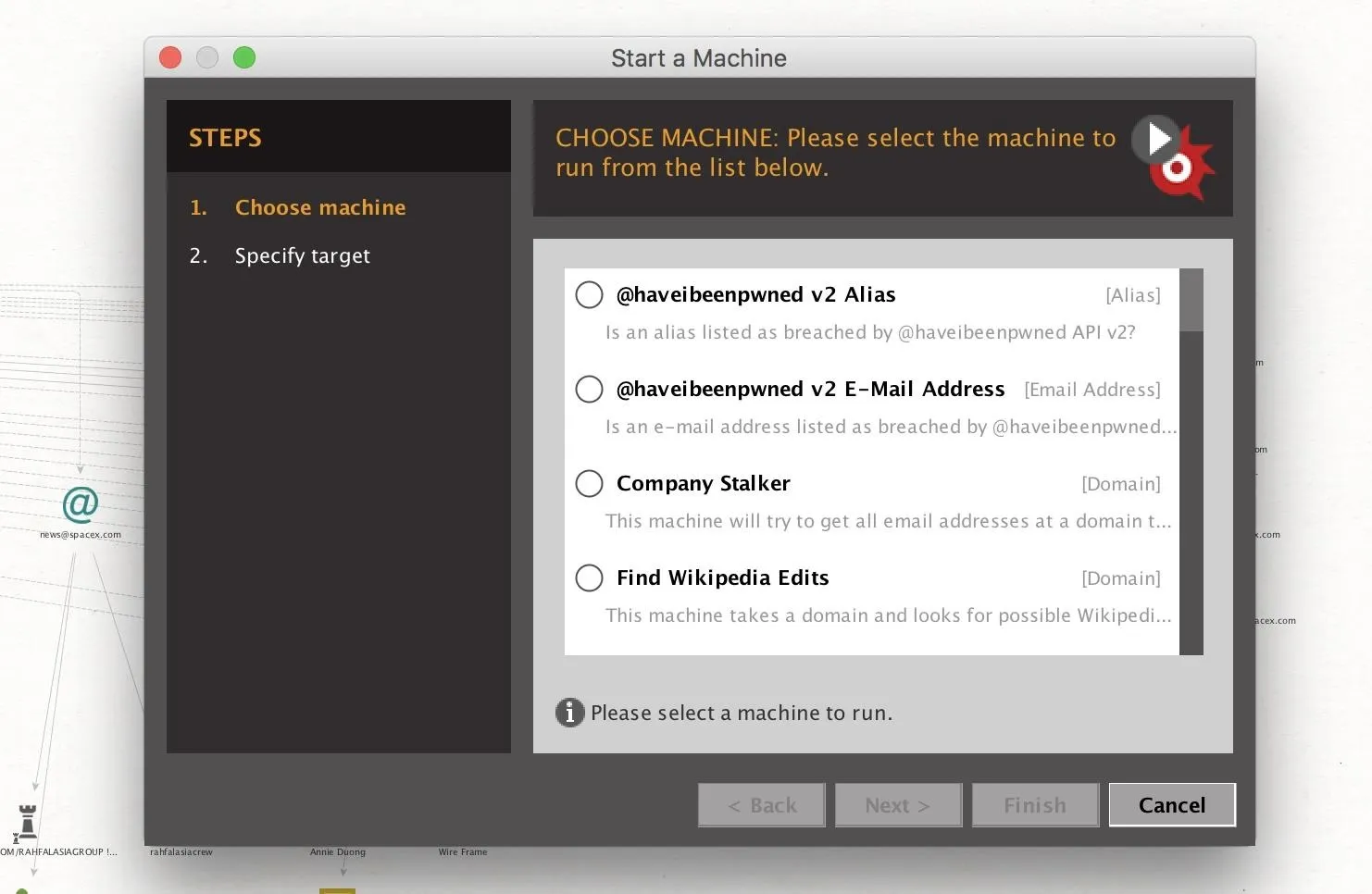Choose the Find Wikipedia Edits radio button
1372x894 pixels.
589,577
